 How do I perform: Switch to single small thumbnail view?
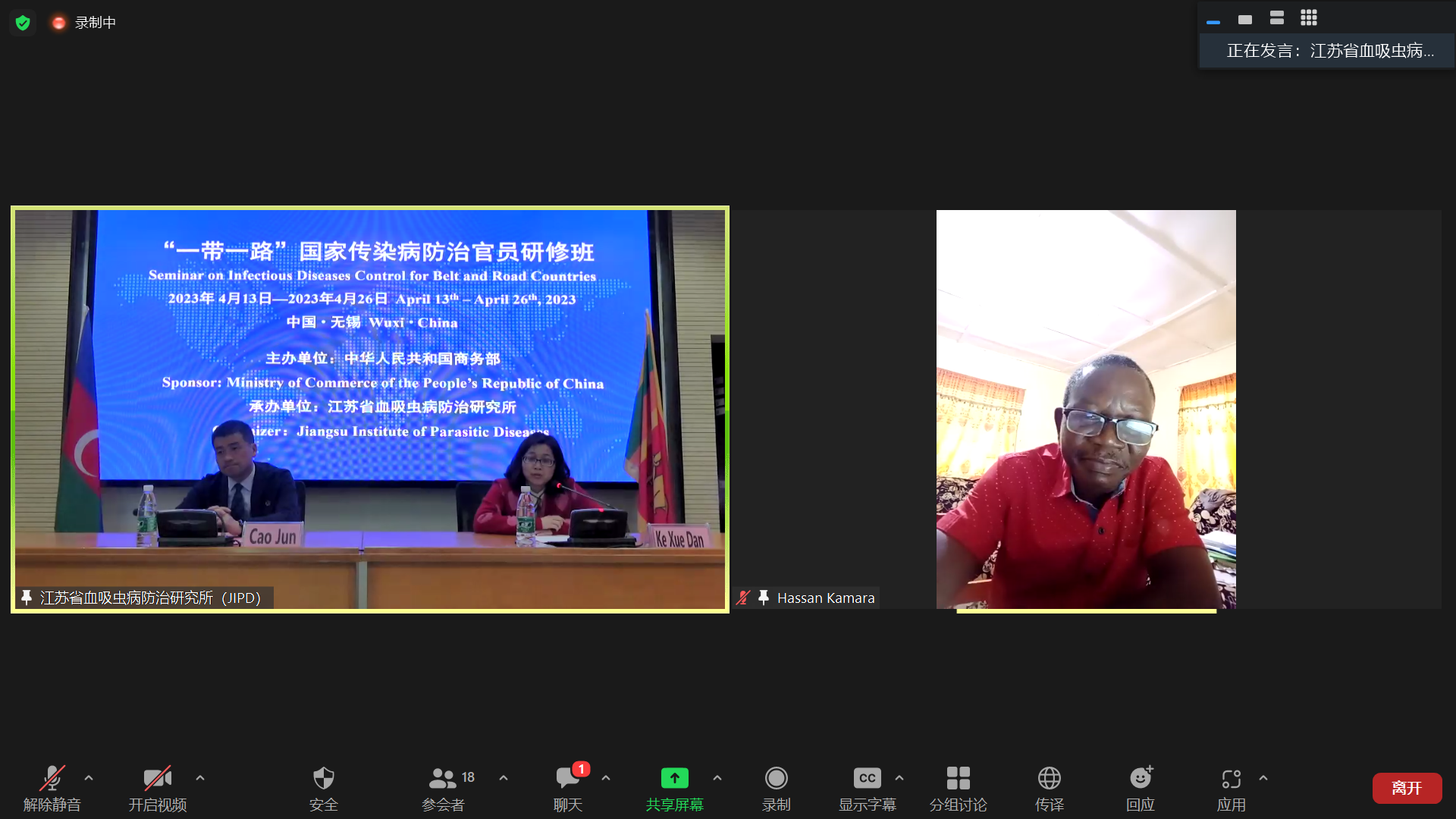point(1245,19)
